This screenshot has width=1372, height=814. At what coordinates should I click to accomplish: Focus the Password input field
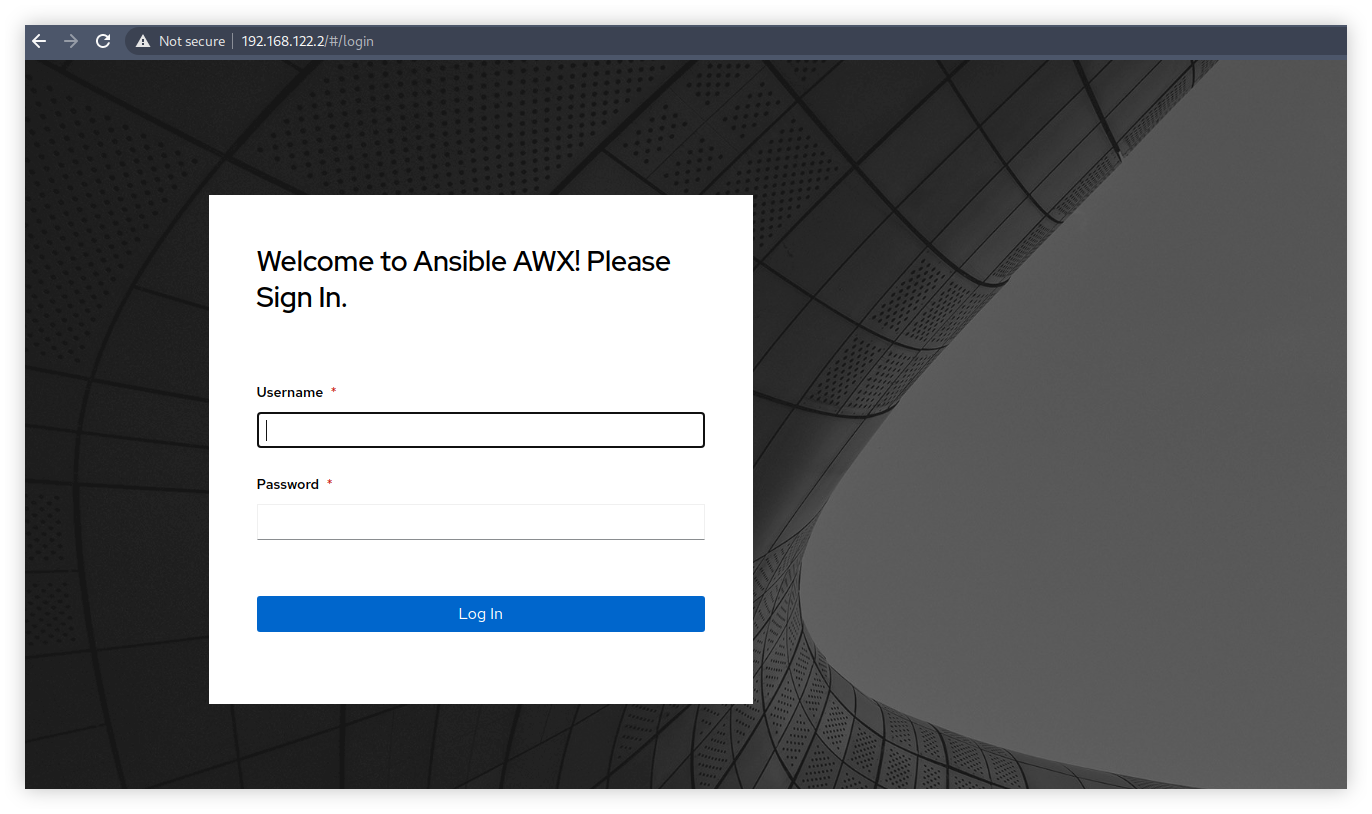click(480, 521)
